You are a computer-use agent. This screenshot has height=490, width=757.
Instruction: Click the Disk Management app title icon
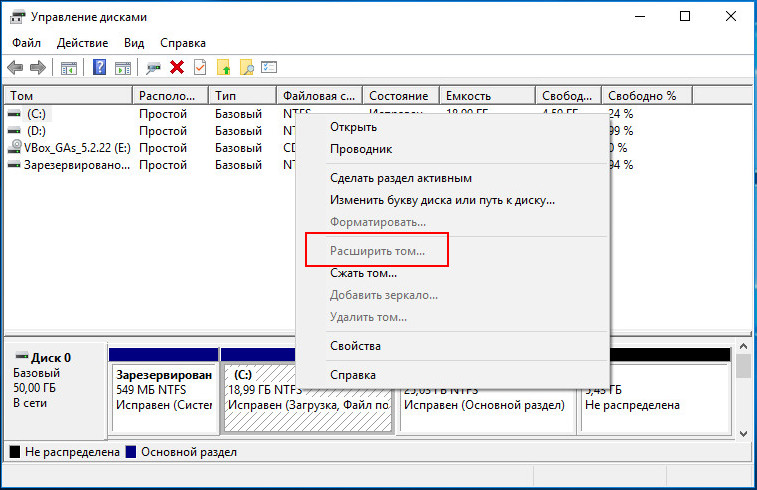17,17
